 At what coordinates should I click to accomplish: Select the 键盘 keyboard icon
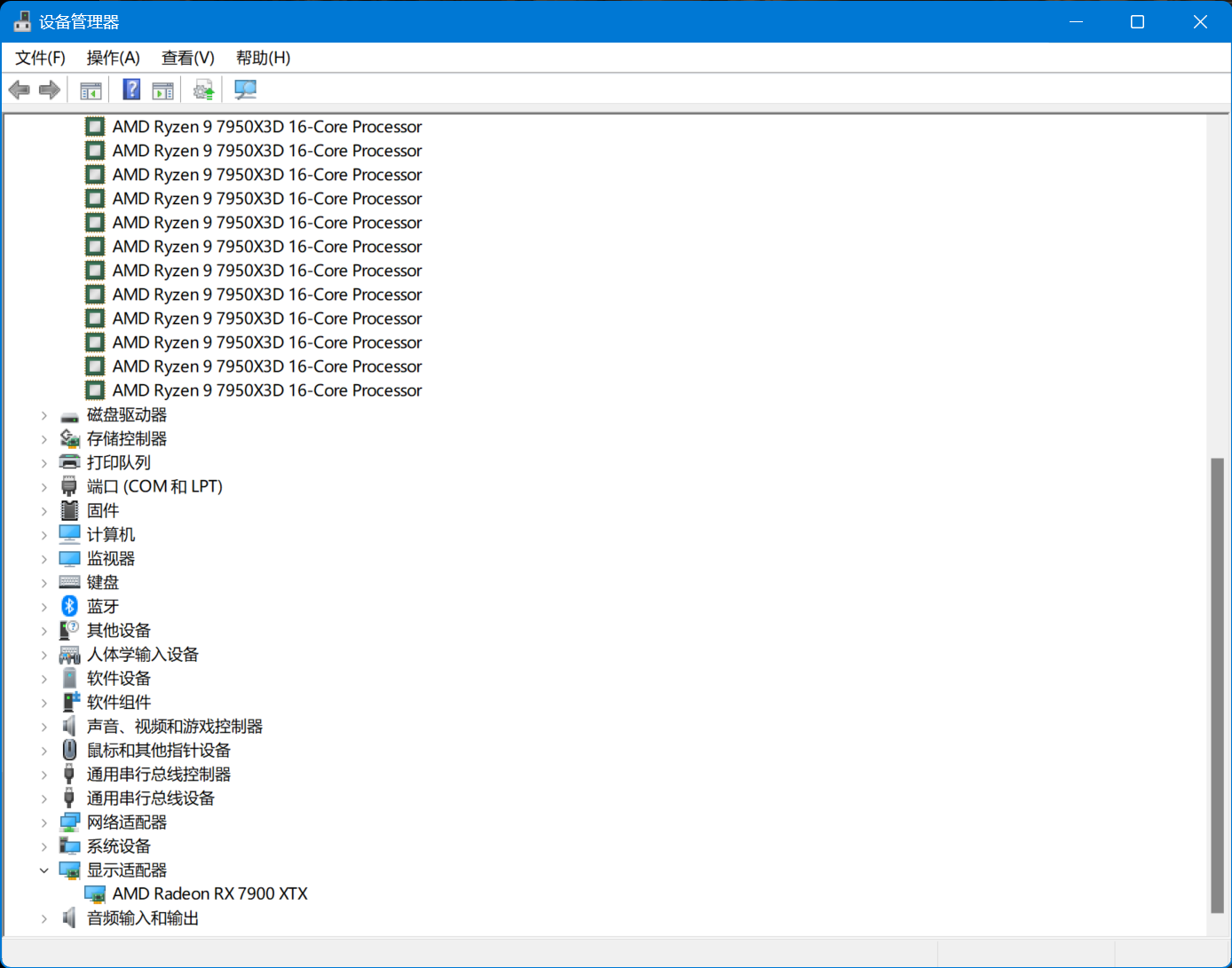coord(69,582)
